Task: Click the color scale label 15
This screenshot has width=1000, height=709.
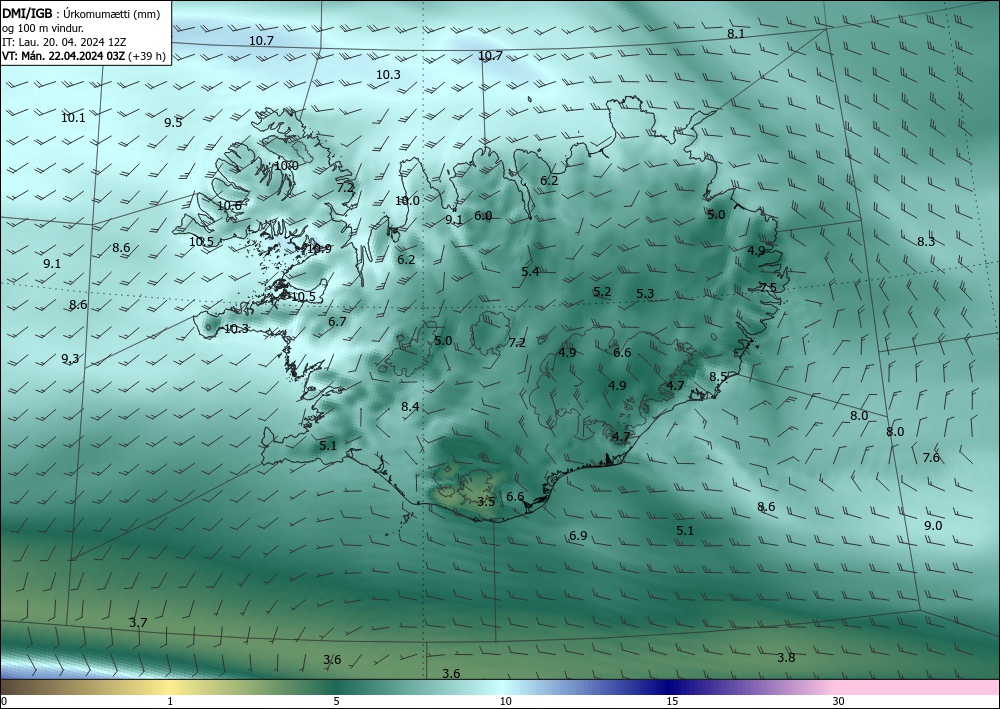Action: pyautogui.click(x=672, y=701)
